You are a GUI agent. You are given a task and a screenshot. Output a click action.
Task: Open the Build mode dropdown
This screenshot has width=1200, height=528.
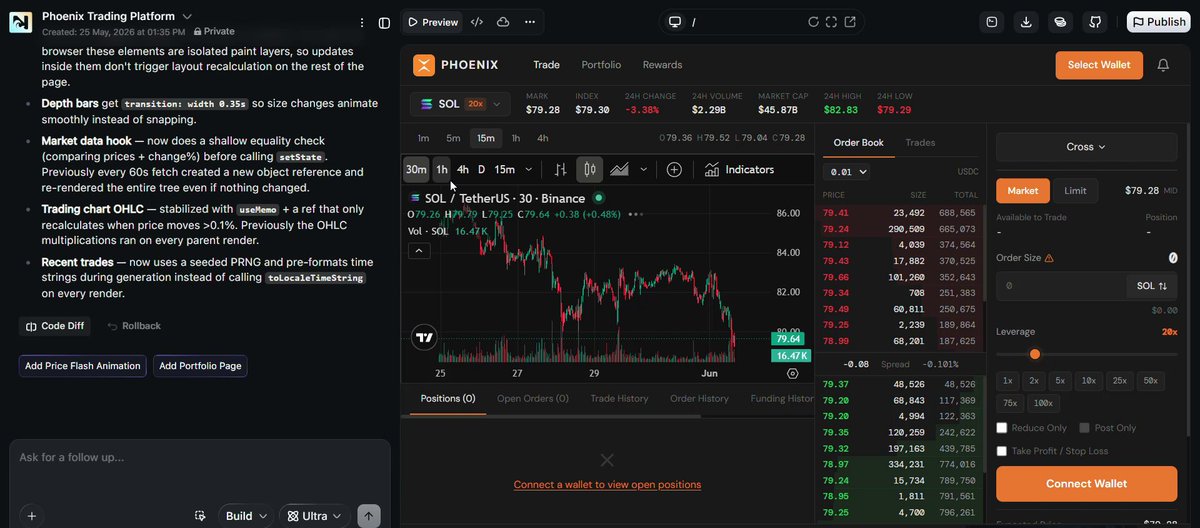[247, 516]
